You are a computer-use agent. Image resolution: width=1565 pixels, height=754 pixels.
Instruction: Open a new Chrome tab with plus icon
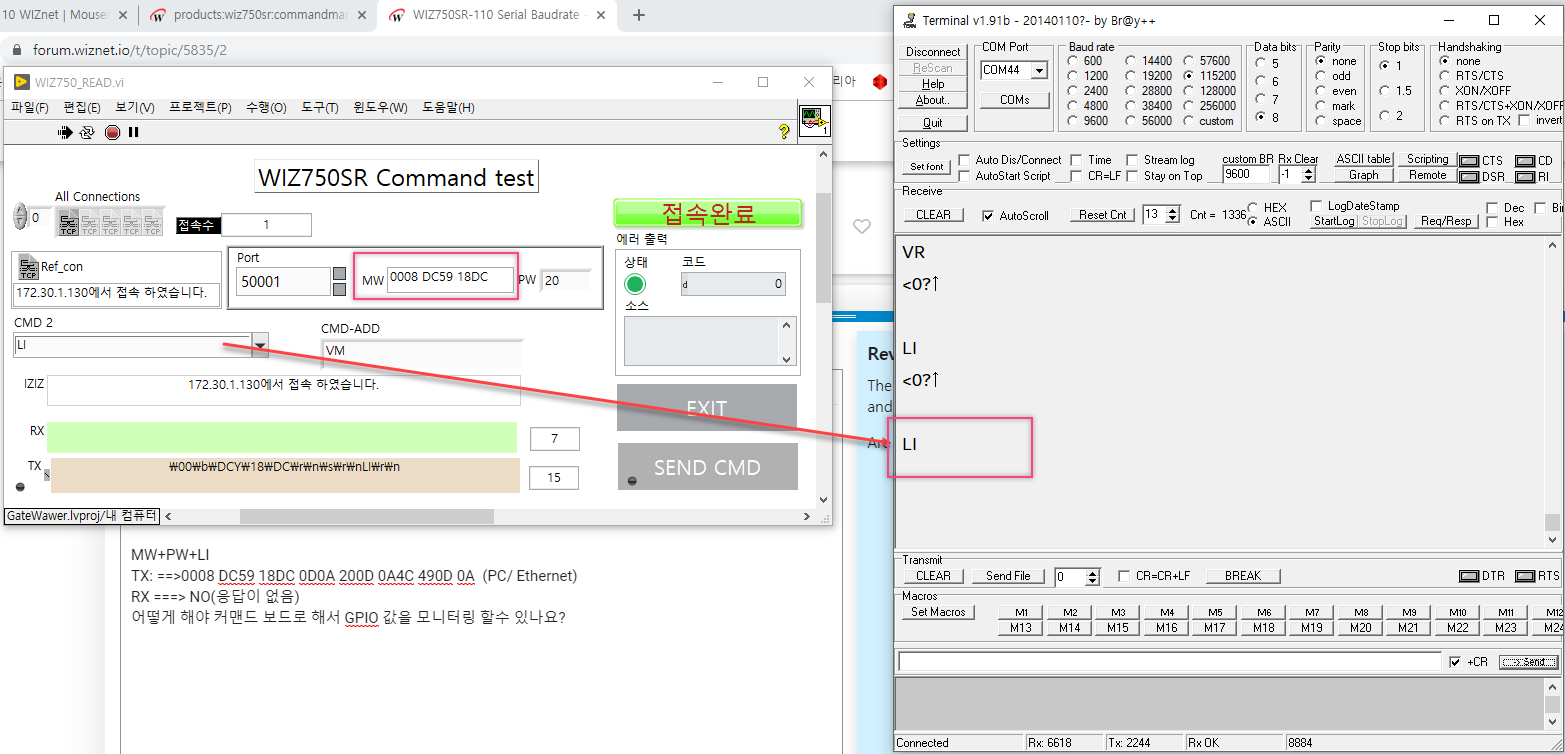(639, 15)
